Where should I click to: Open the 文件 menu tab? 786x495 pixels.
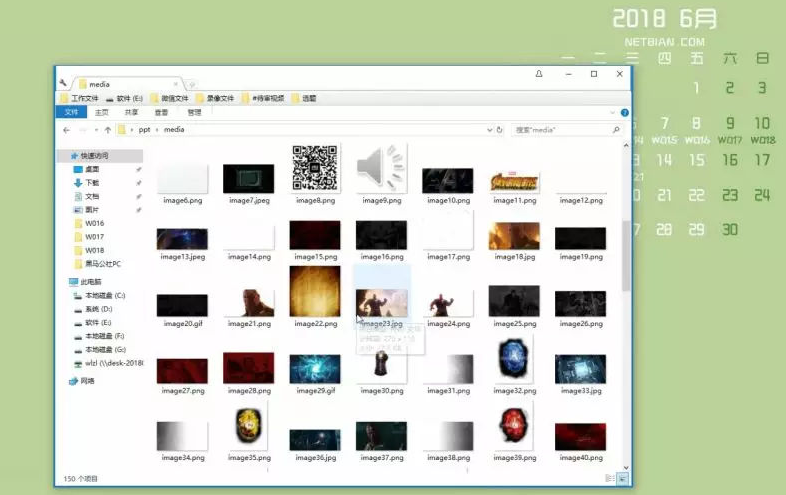click(x=71, y=113)
